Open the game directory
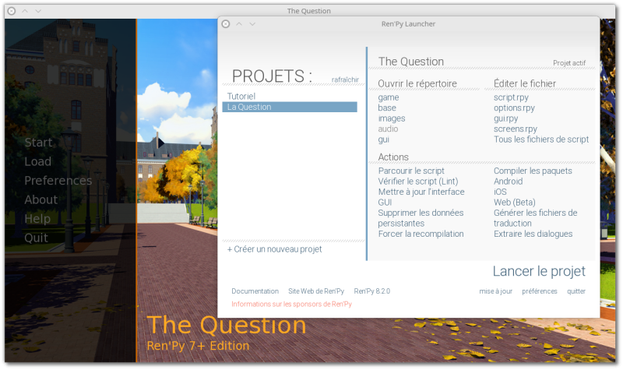The height and width of the screenshot is (370, 623). 388,98
